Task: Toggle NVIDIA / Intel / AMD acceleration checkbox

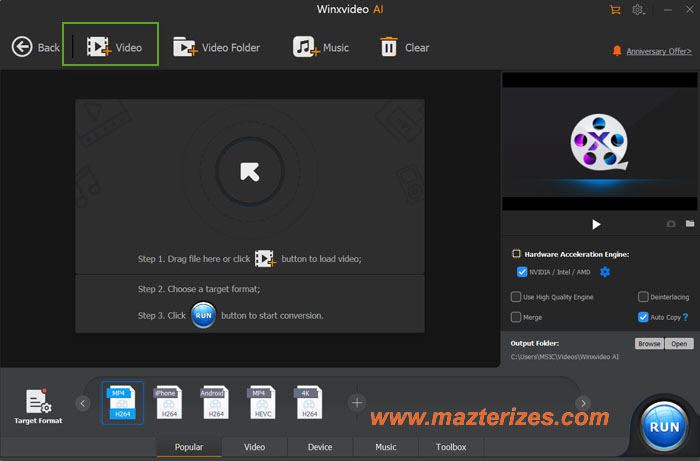Action: [521, 272]
